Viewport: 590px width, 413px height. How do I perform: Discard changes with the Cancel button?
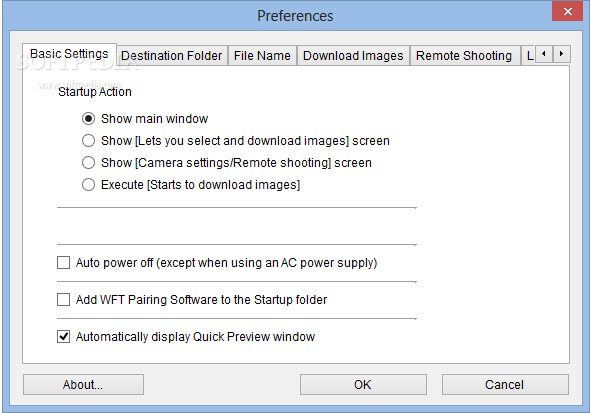pyautogui.click(x=505, y=384)
